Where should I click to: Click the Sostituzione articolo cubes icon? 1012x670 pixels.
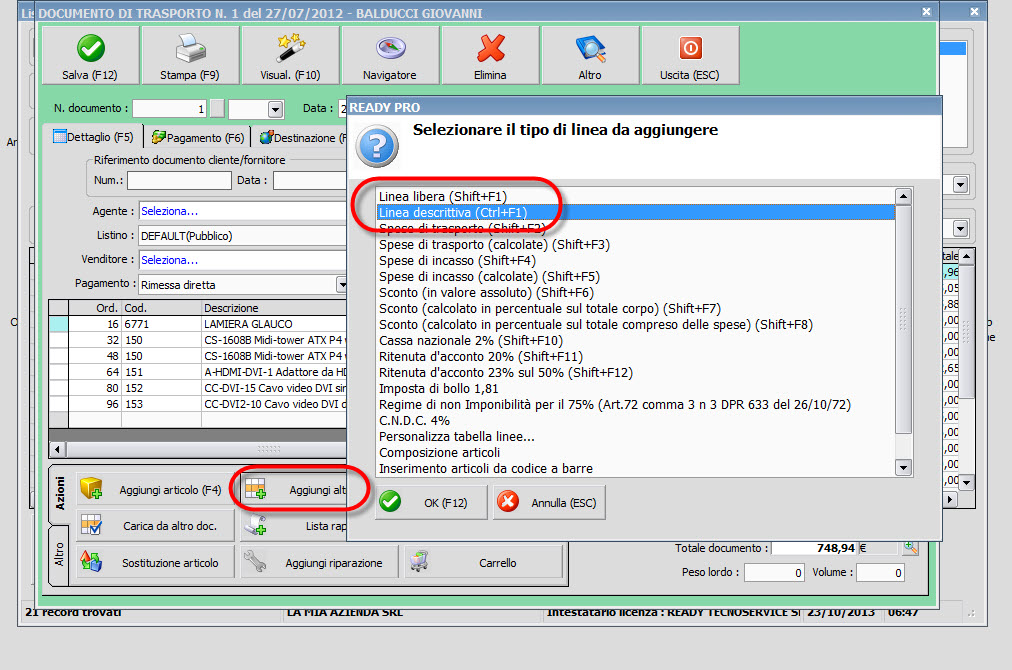click(x=91, y=562)
